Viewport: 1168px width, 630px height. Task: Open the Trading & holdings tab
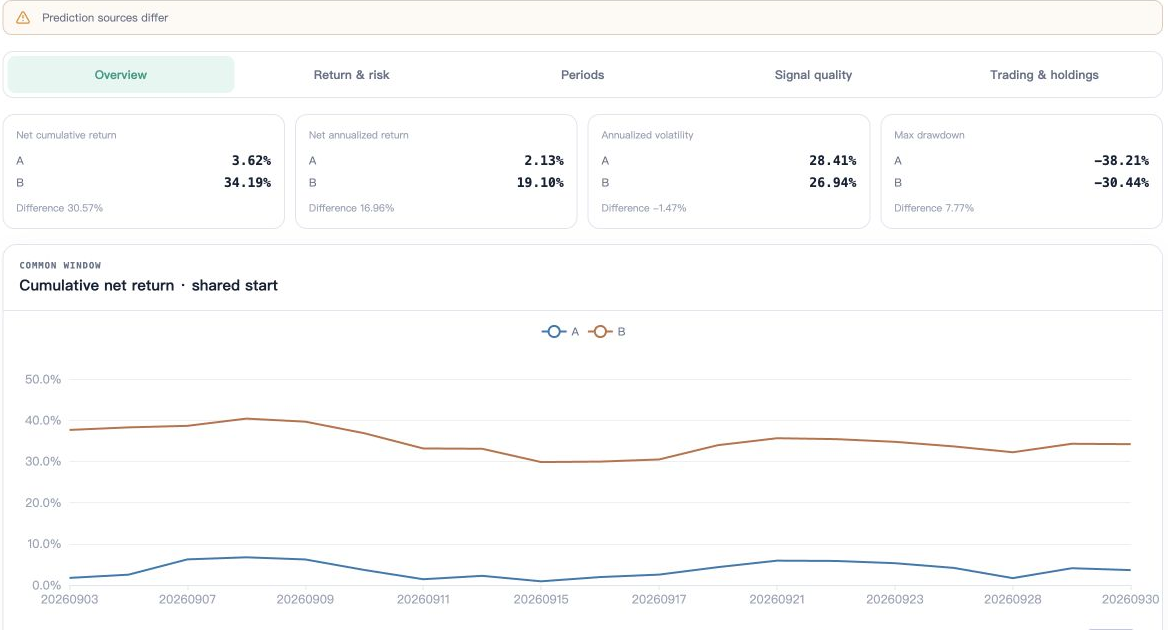pos(1044,74)
